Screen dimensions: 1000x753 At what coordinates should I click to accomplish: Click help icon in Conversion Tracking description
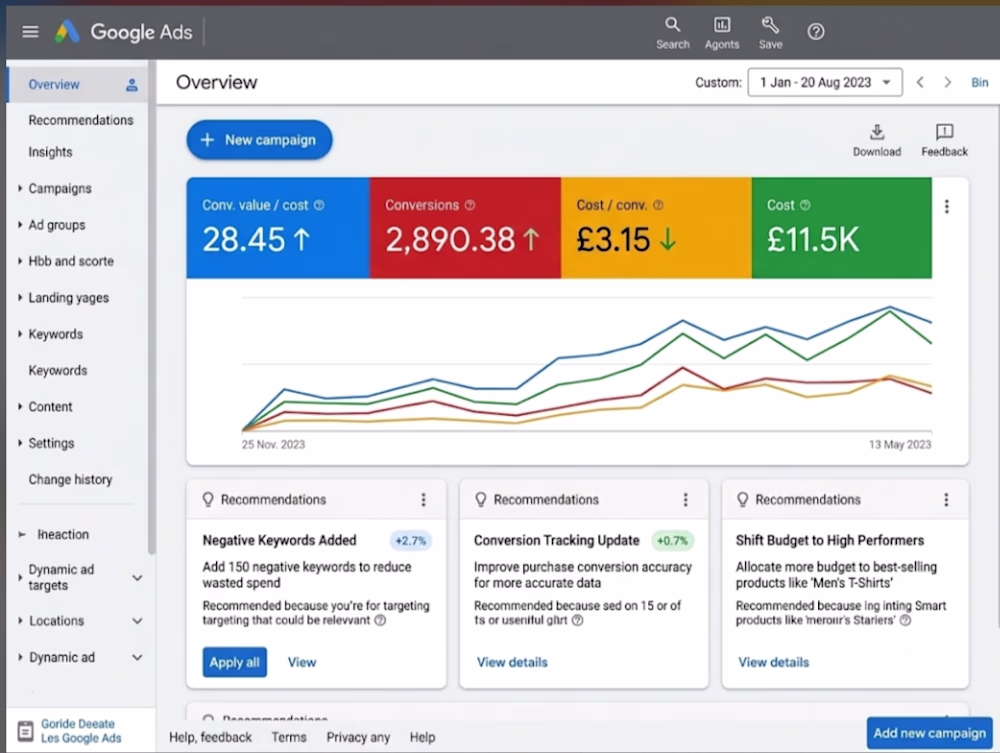coord(577,620)
